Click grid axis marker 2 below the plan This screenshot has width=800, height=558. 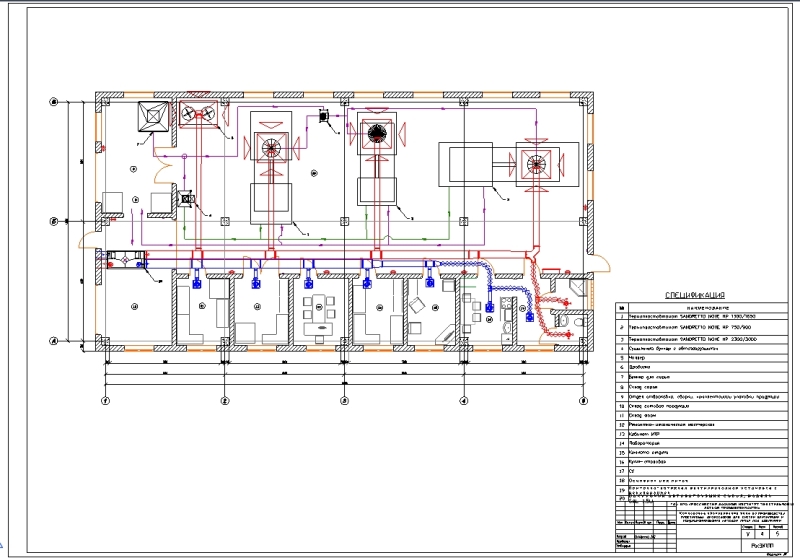(224, 401)
